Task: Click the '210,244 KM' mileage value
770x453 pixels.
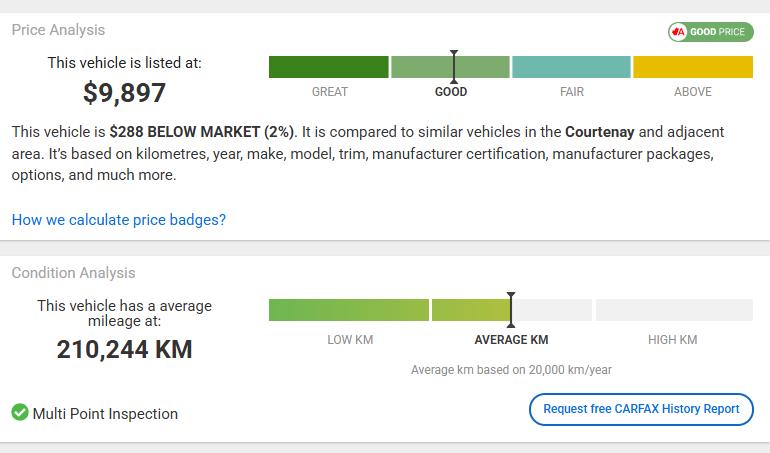Action: click(124, 349)
